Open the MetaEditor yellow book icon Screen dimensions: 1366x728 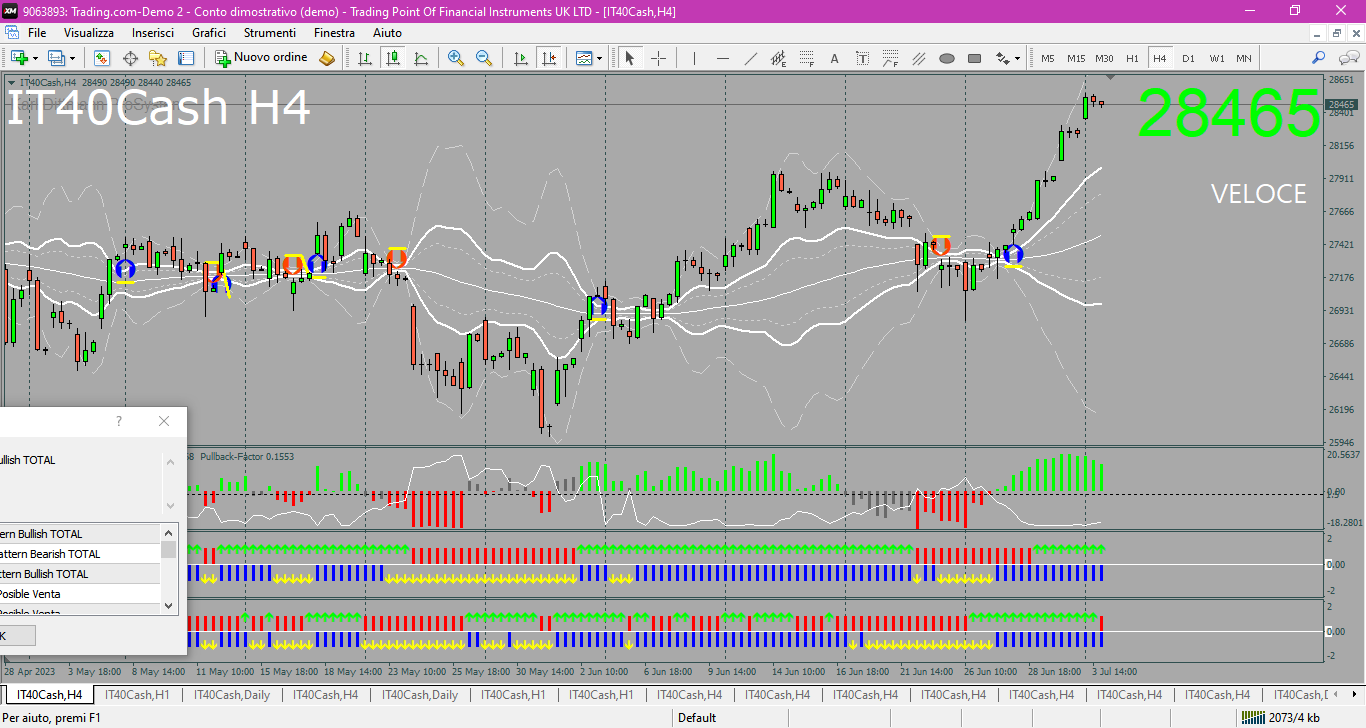tap(327, 58)
